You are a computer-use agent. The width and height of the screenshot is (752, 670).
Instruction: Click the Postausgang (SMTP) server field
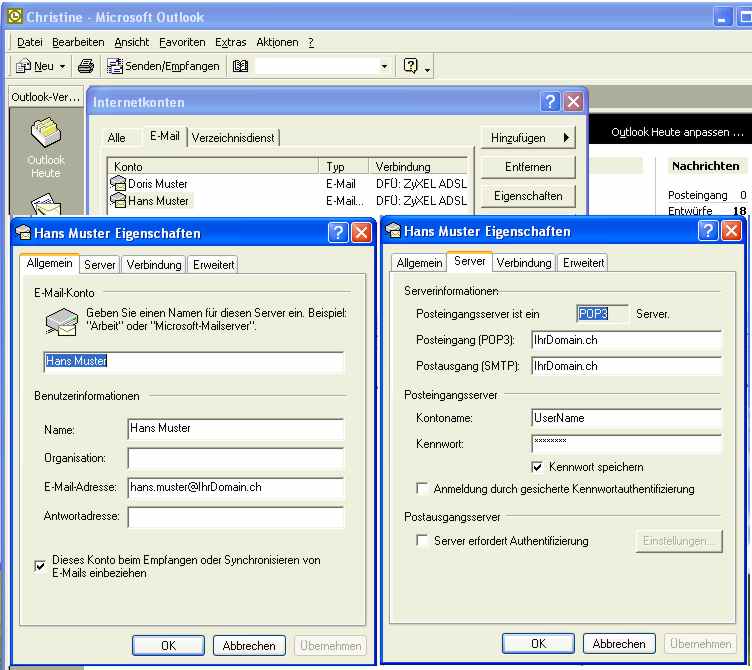pyautogui.click(x=626, y=366)
